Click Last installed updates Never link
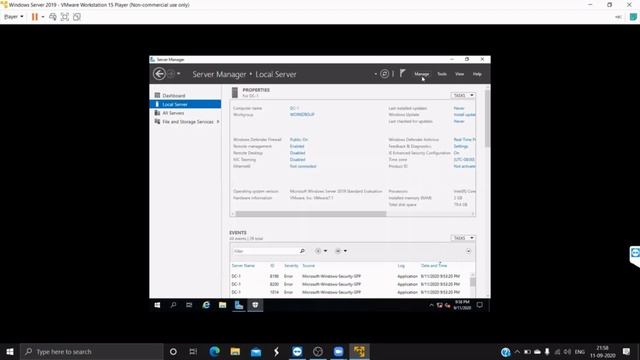The width and height of the screenshot is (640, 360). 459,108
